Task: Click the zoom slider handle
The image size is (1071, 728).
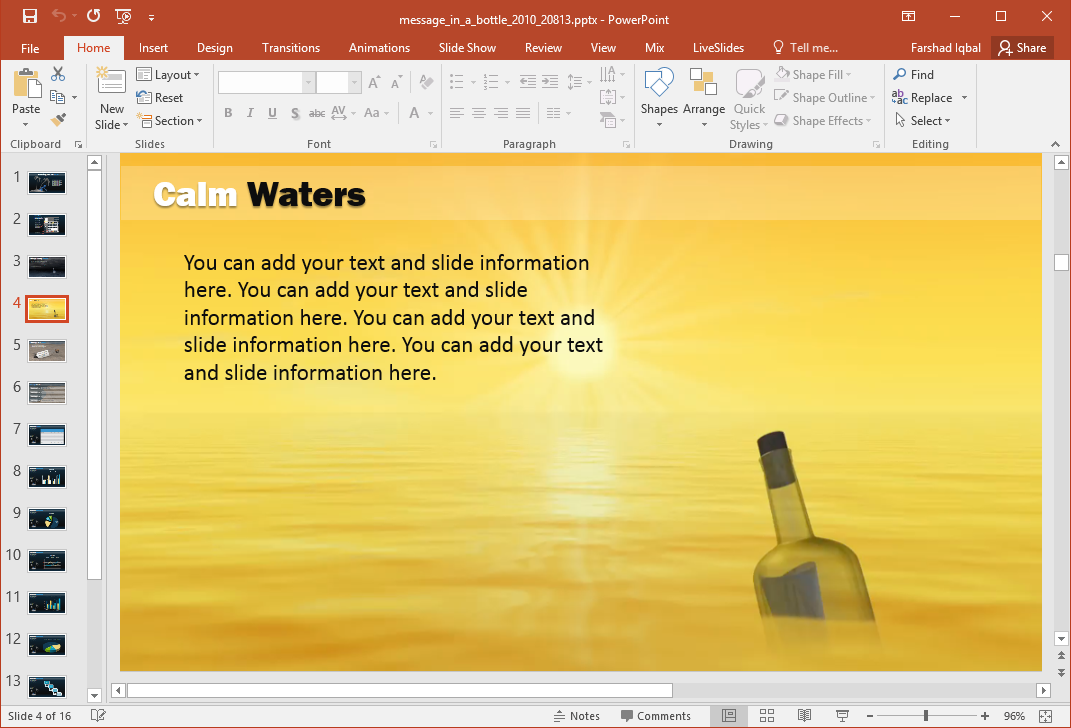Action: point(926,716)
